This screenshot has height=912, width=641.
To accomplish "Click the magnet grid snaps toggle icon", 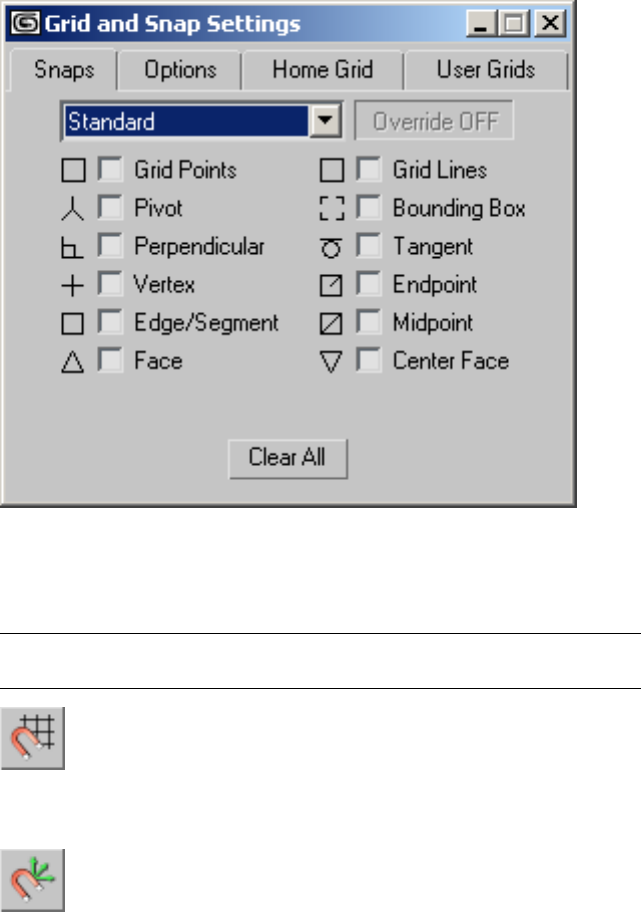I will pos(33,738).
